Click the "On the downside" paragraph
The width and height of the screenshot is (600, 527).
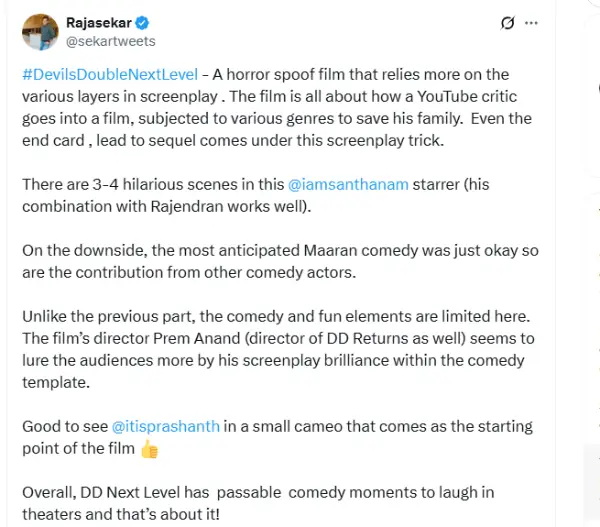click(x=280, y=261)
